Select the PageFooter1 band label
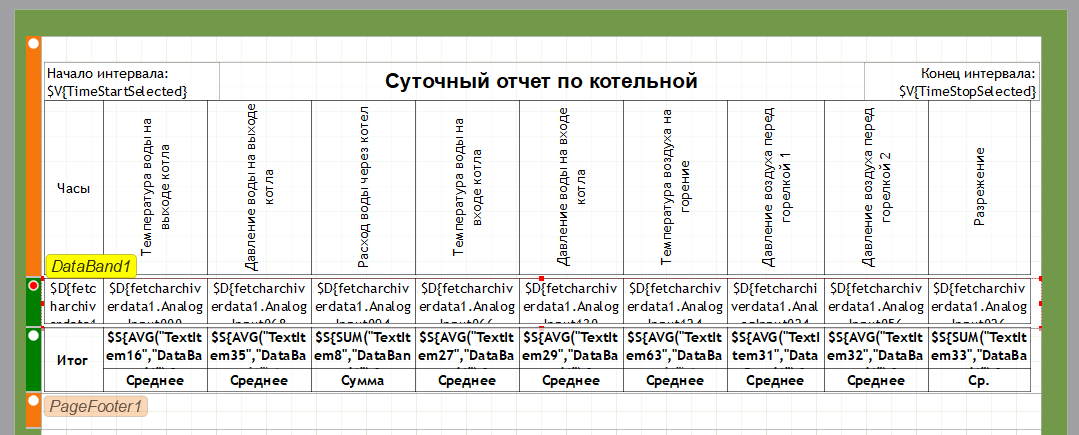 pyautogui.click(x=95, y=405)
